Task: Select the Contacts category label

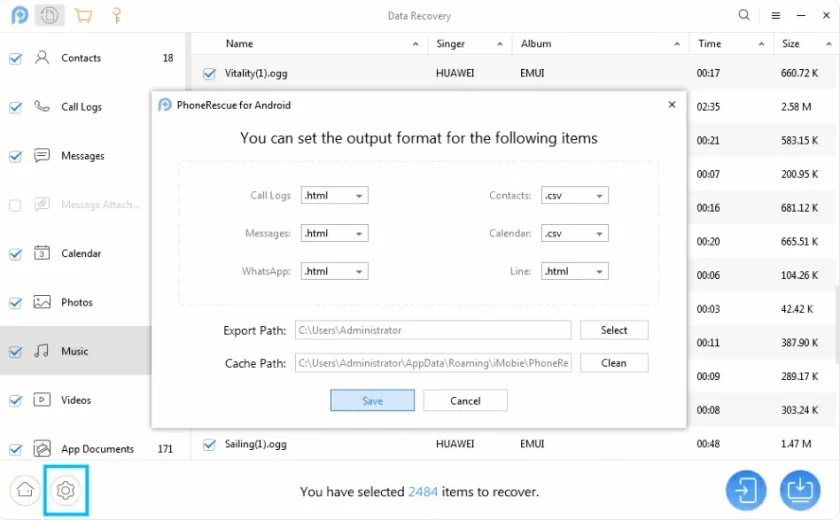Action: [81, 58]
